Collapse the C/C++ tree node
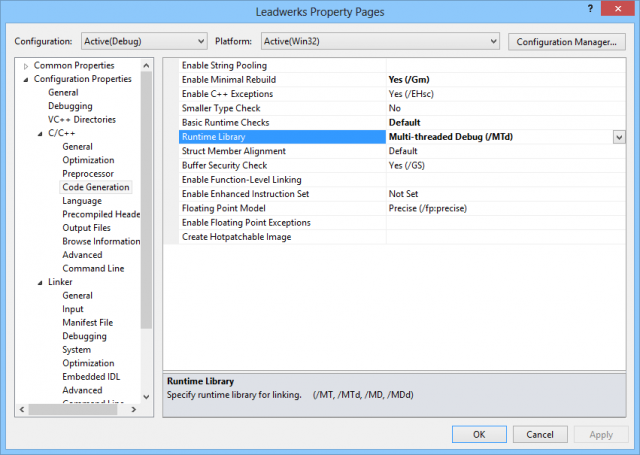The height and width of the screenshot is (455, 640). [40, 133]
